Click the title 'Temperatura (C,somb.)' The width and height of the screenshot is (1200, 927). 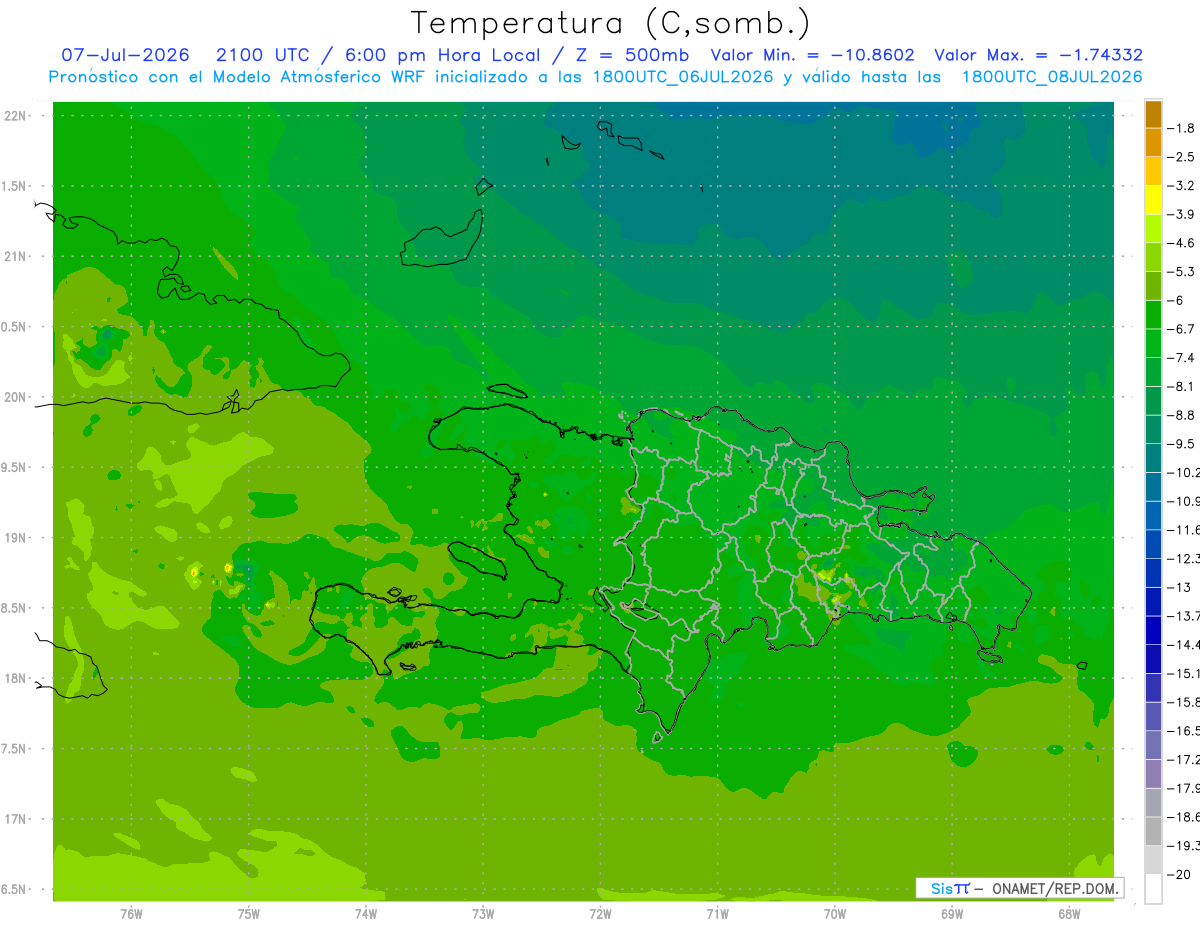tap(611, 24)
